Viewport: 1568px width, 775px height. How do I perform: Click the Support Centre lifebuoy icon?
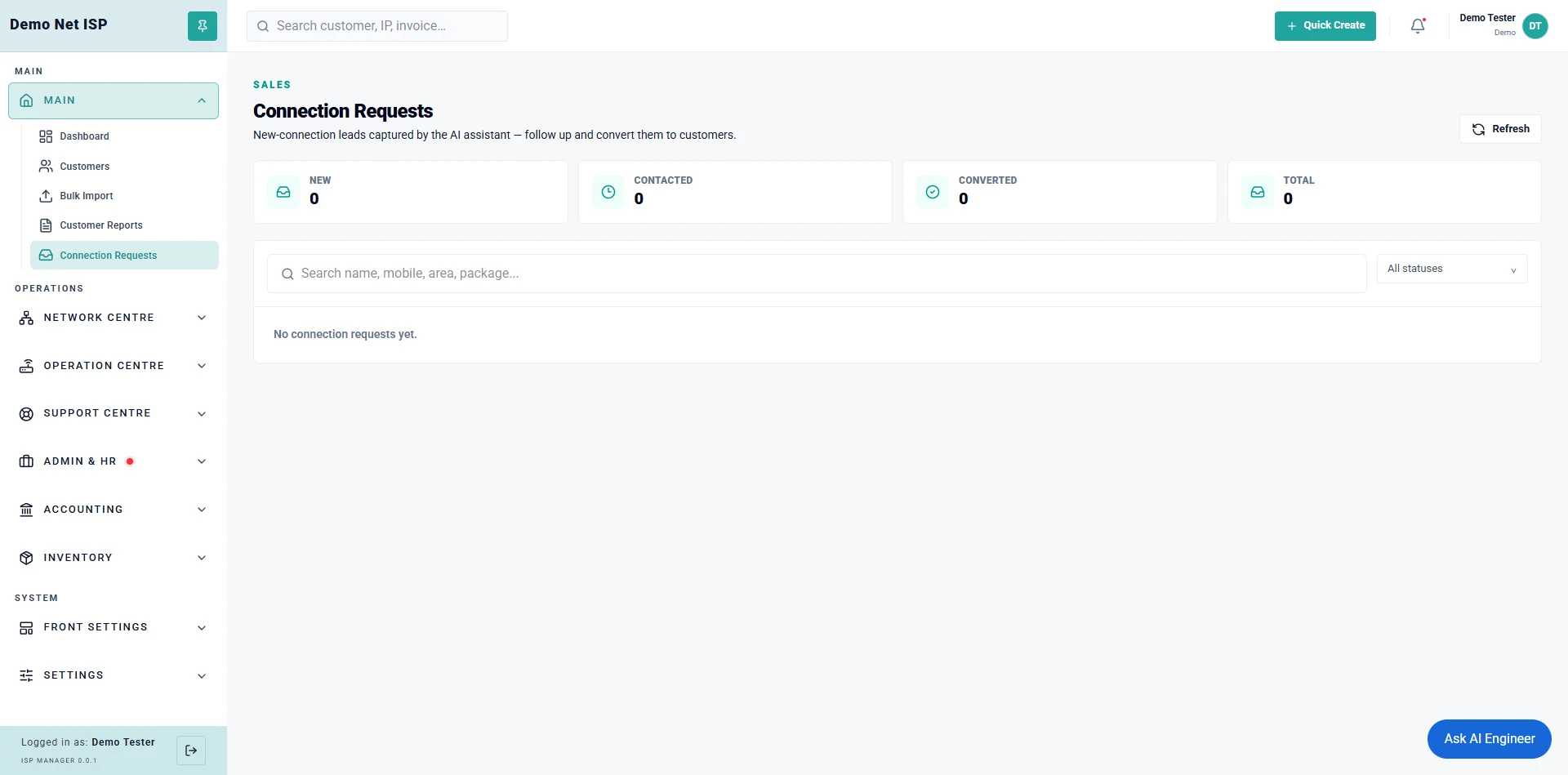(26, 413)
